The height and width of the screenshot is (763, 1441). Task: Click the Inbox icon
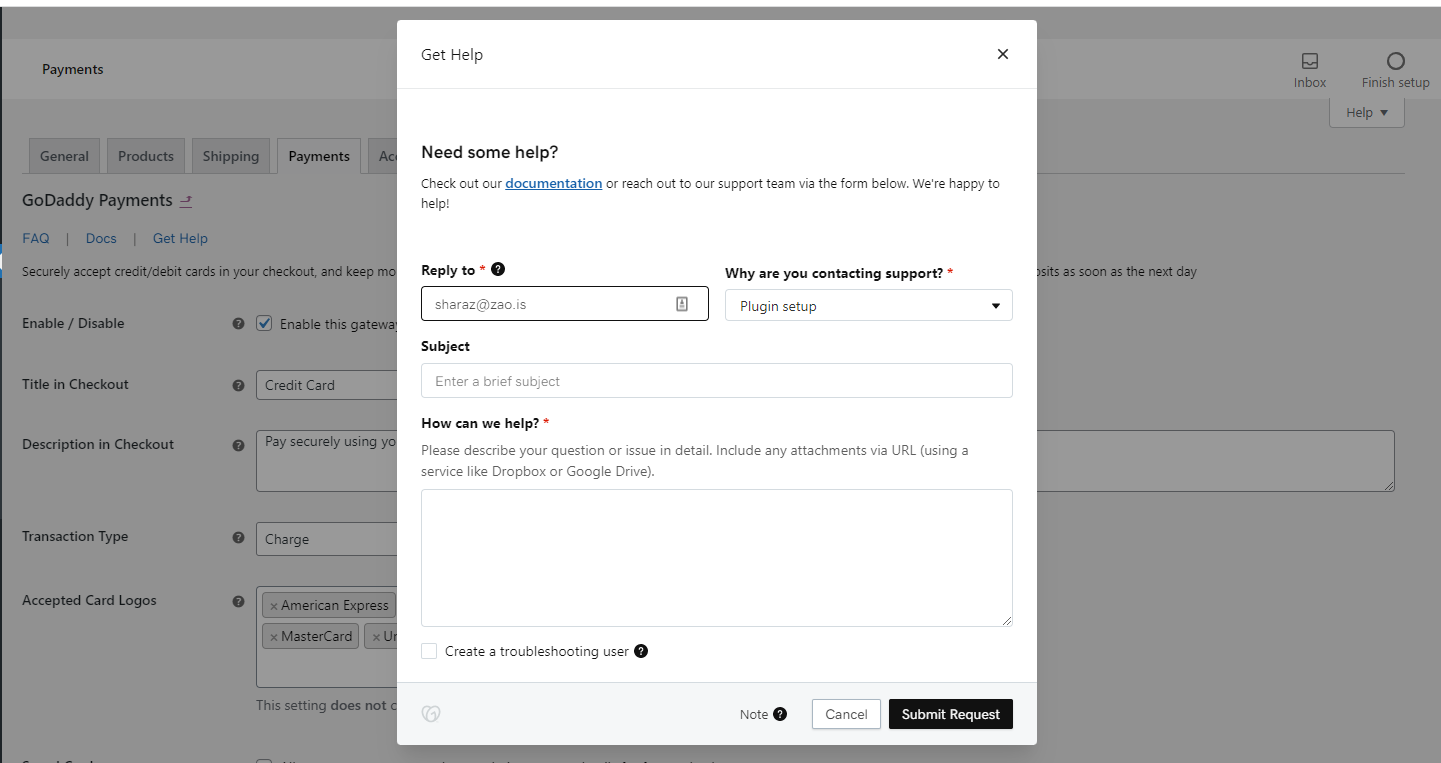click(1309, 62)
